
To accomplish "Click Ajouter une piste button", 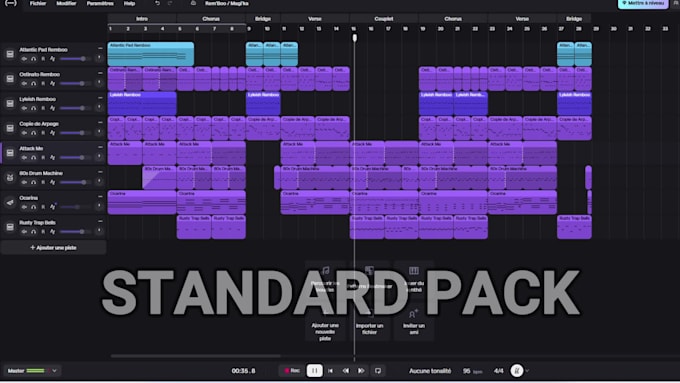I will coord(53,248).
